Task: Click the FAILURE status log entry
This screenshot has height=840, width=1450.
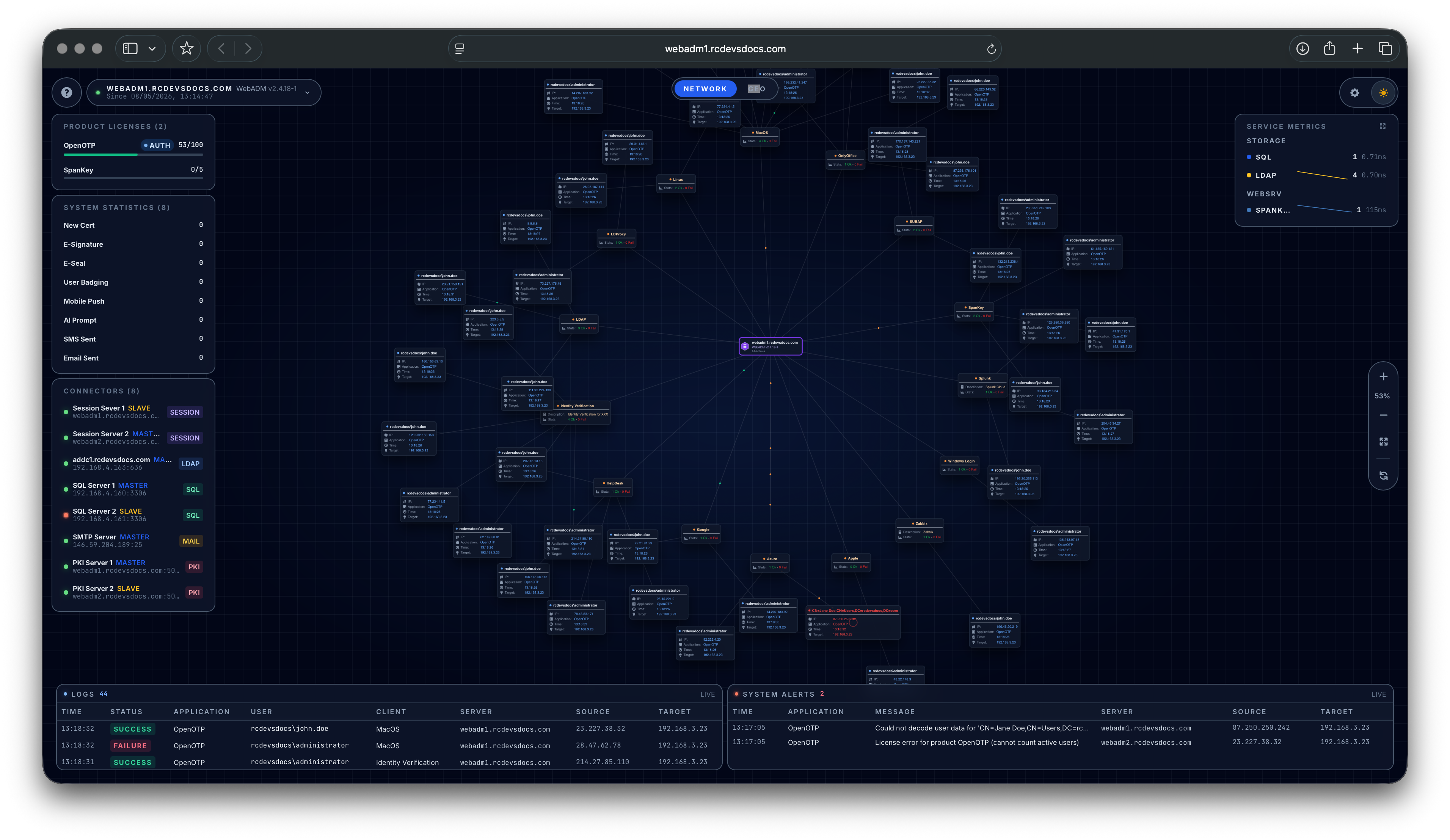Action: coord(130,746)
